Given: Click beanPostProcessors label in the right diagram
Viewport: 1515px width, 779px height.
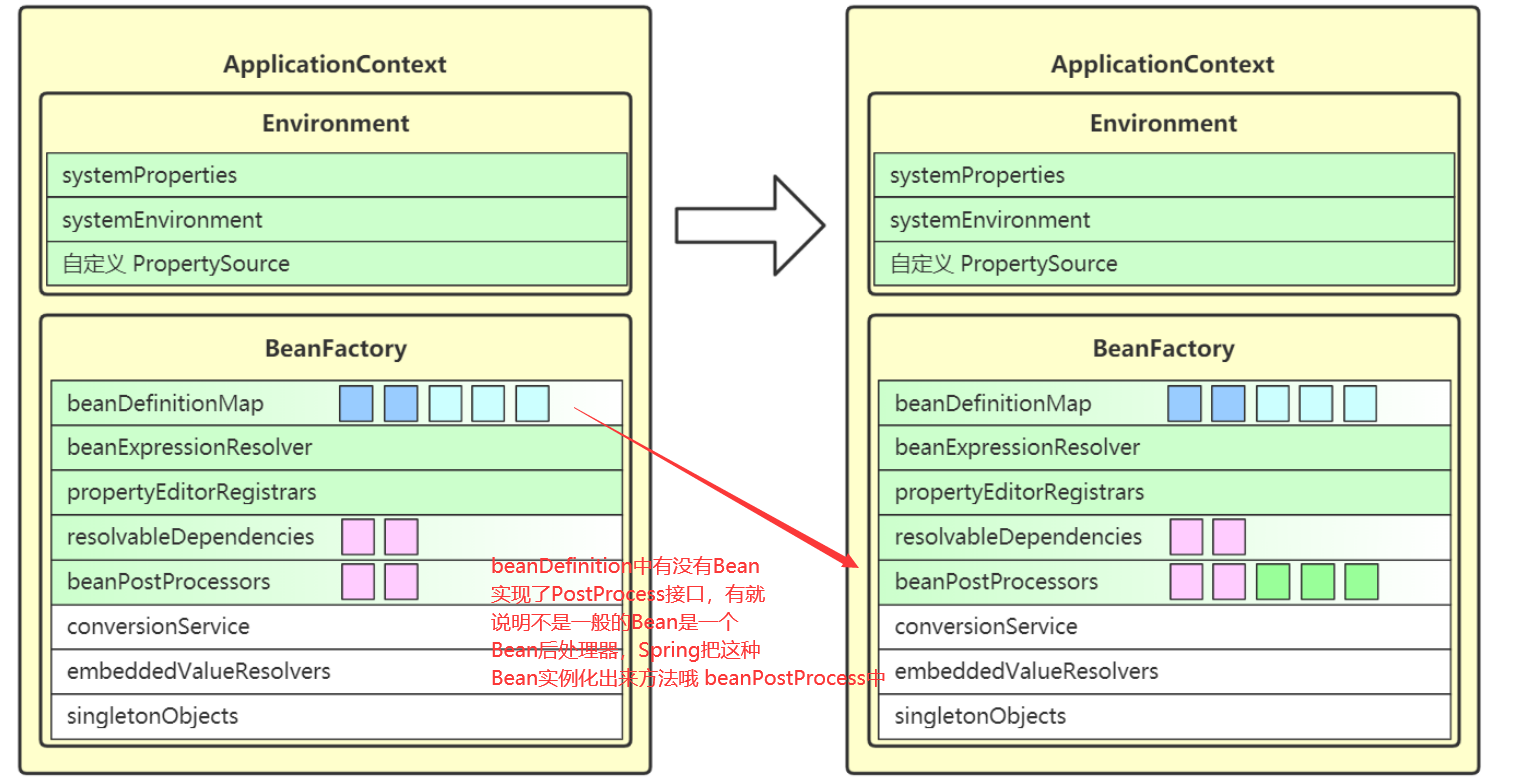Looking at the screenshot, I should click(x=996, y=582).
